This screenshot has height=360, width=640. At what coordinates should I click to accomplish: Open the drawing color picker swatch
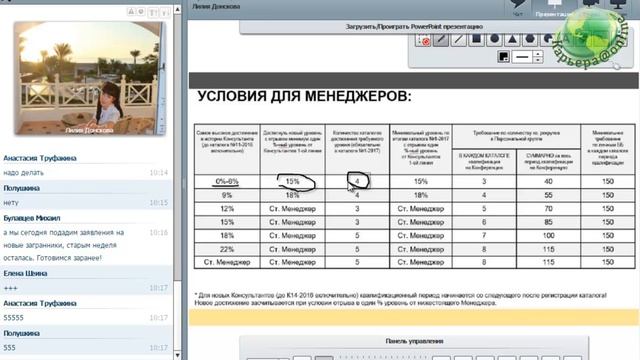tap(503, 57)
